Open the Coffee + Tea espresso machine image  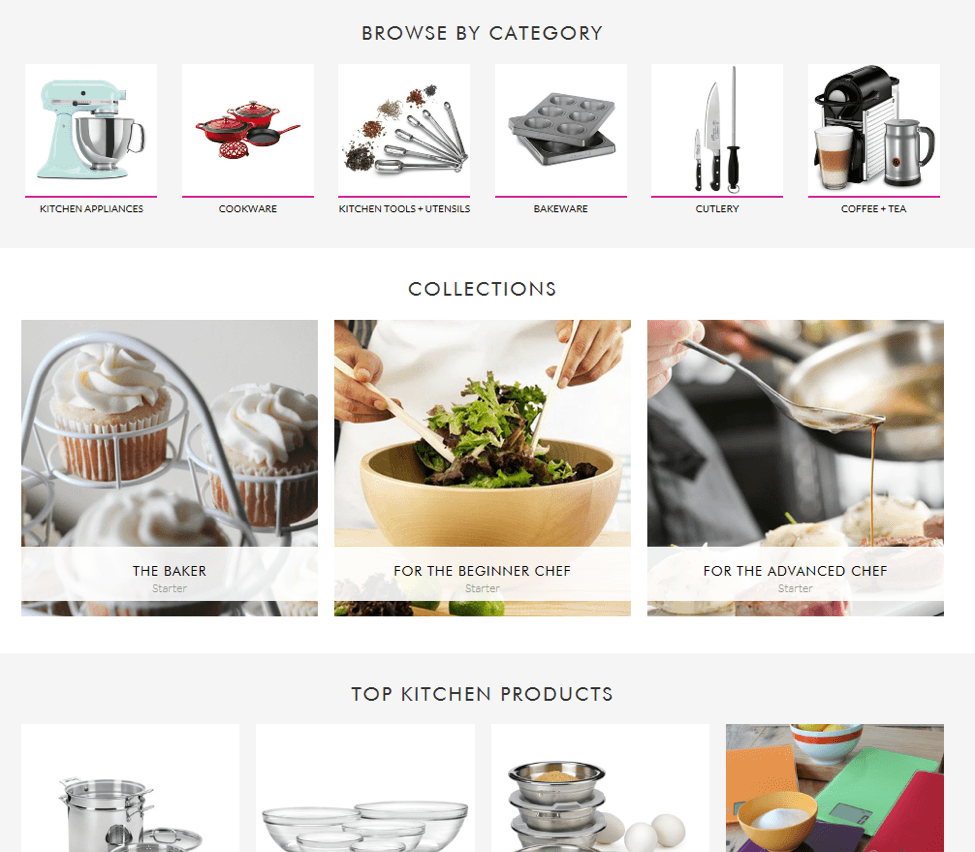[874, 129]
